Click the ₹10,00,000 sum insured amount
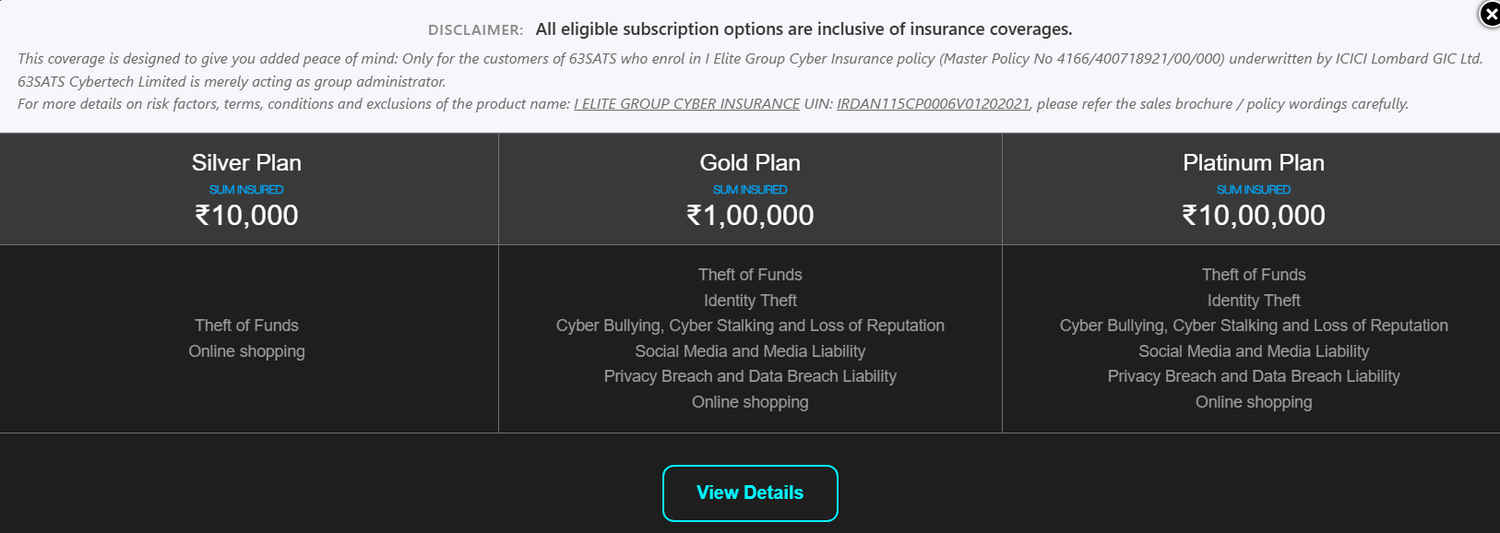This screenshot has width=1500, height=533. [1253, 215]
